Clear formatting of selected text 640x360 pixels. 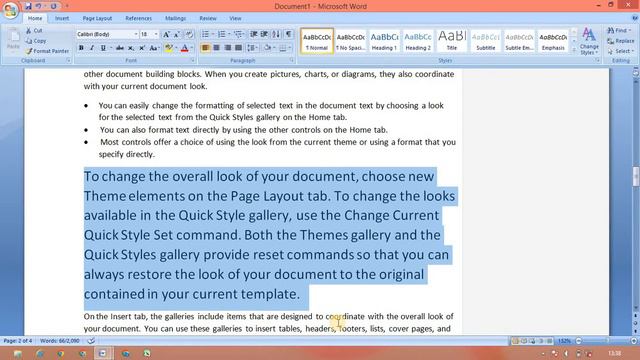tap(189, 35)
